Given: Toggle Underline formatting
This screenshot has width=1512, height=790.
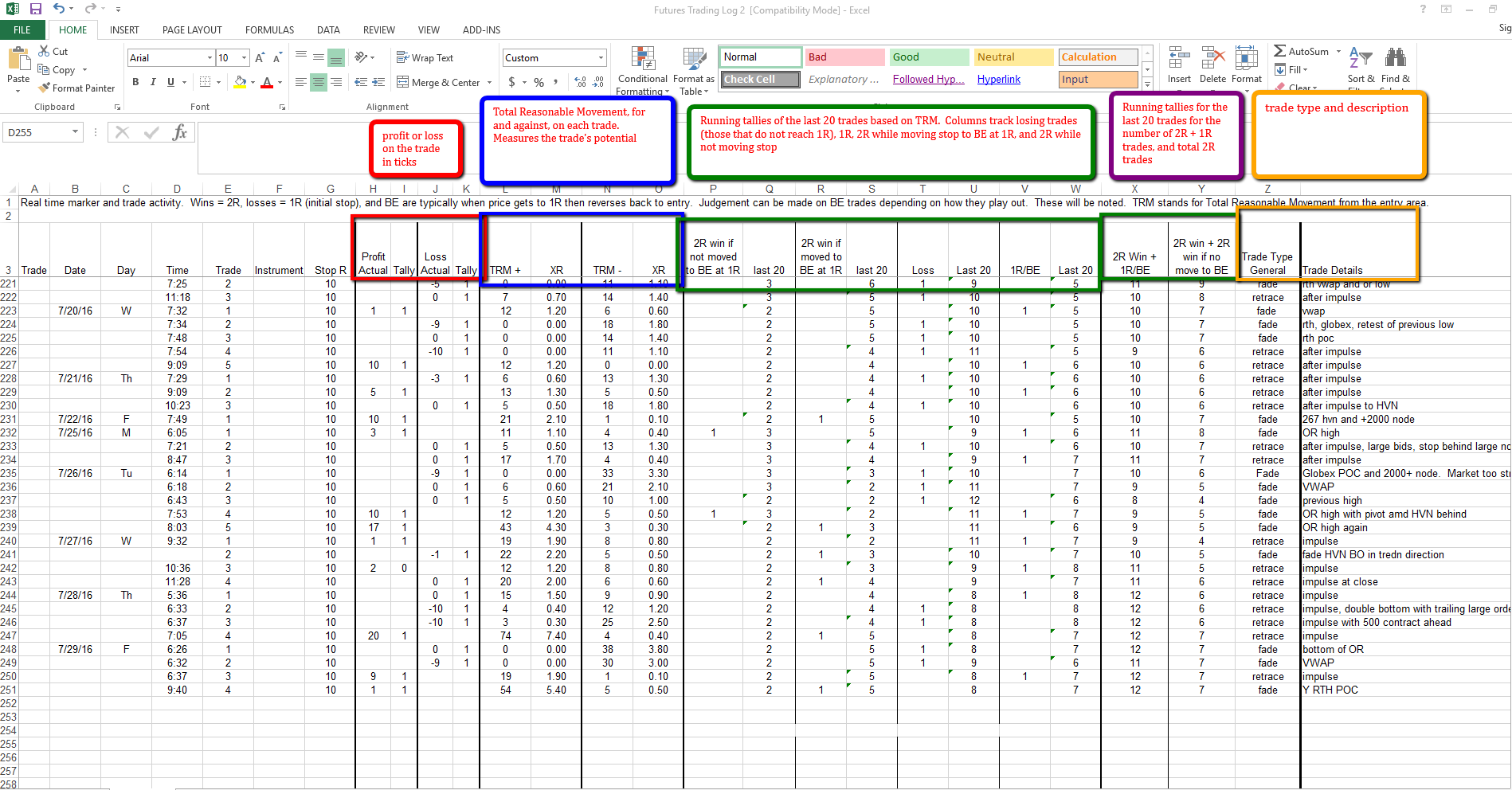Looking at the screenshot, I should click(x=170, y=82).
